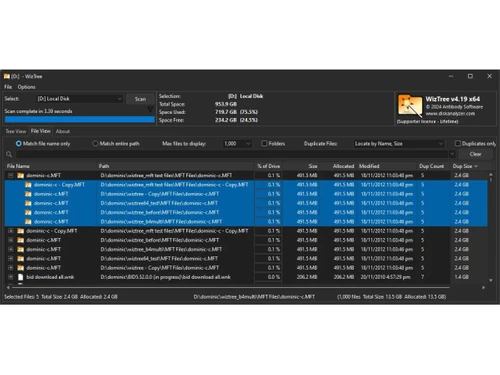Switch to the File View tab
Viewport: 500px width, 375px height.
[x=41, y=131]
